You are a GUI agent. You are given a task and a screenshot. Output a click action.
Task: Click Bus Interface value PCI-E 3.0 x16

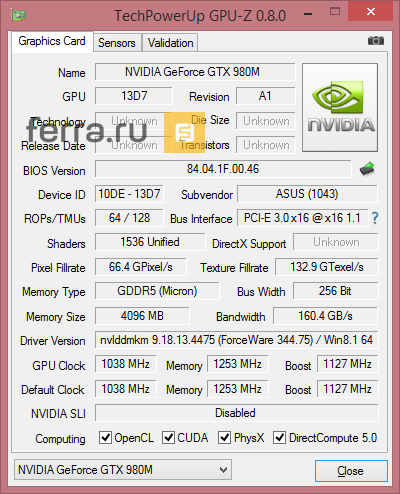tap(302, 218)
